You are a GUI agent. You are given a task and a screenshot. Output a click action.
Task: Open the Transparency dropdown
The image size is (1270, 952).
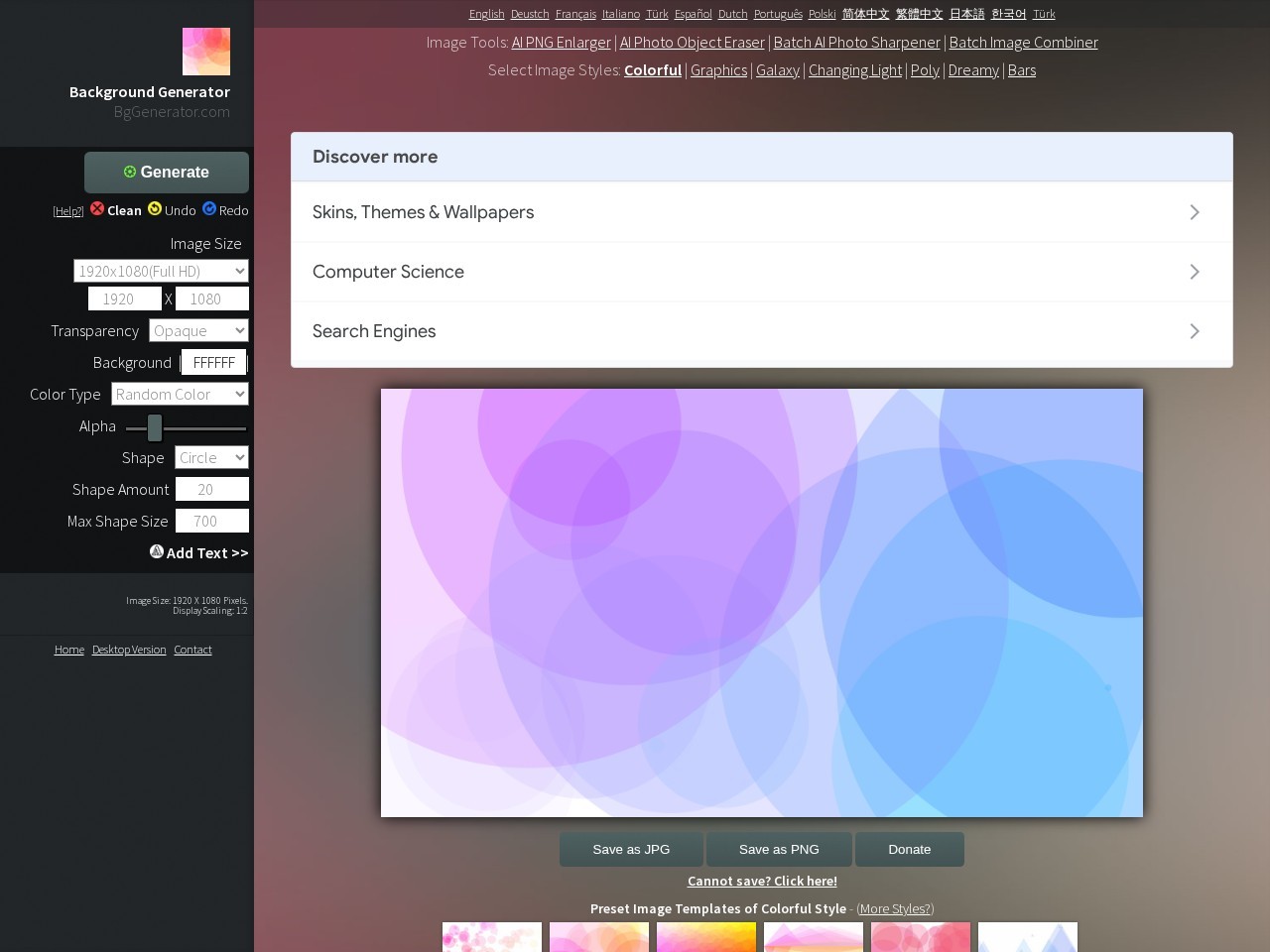[198, 330]
